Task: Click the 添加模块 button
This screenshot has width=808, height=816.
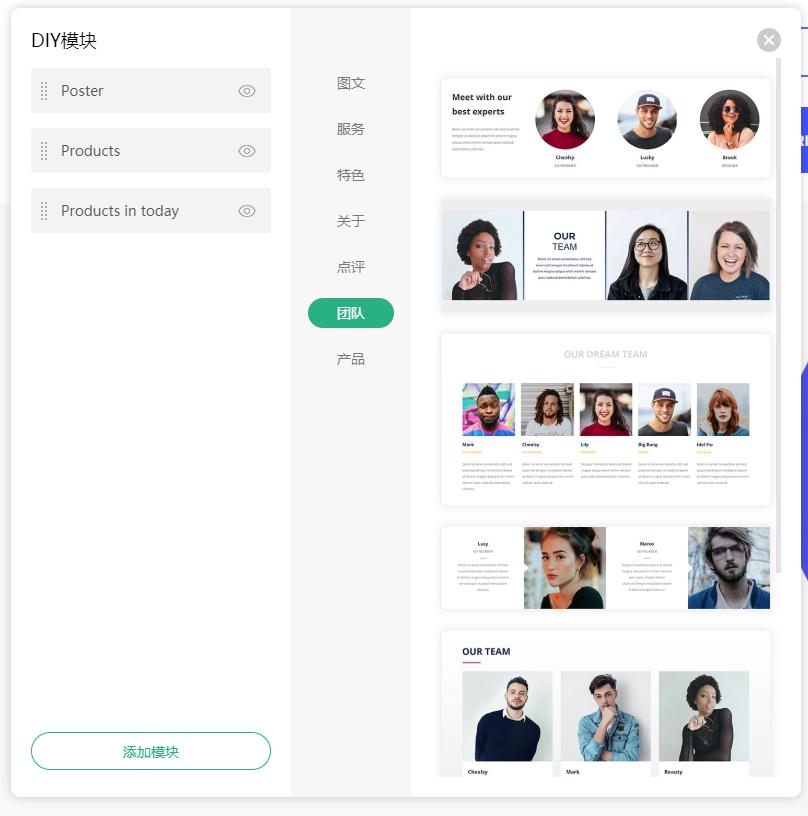Action: pos(151,751)
